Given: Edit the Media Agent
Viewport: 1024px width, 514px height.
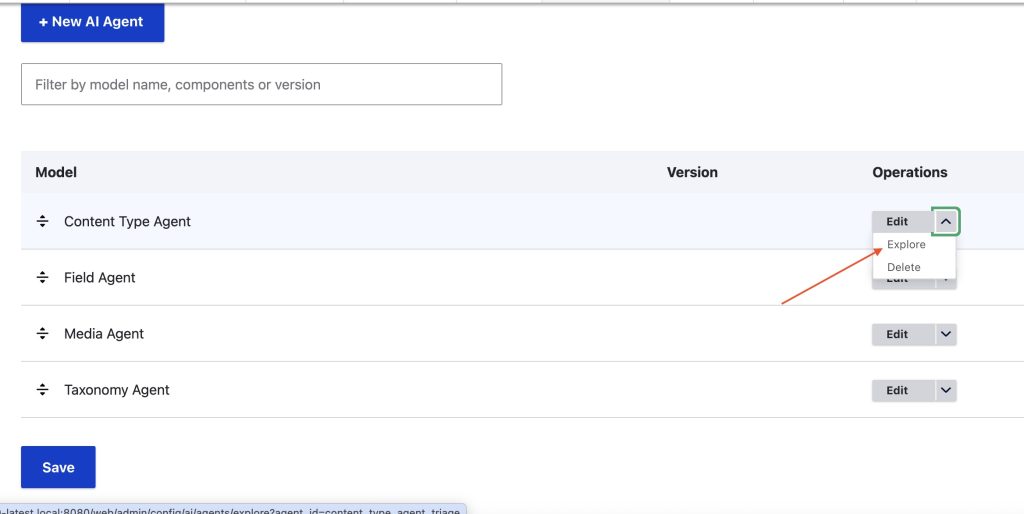Looking at the screenshot, I should [897, 334].
